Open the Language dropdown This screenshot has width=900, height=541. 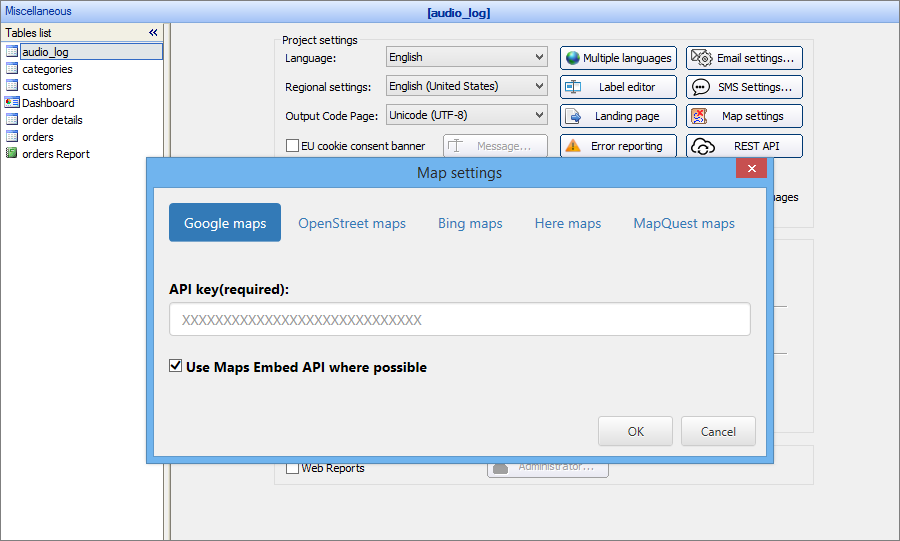coord(467,57)
